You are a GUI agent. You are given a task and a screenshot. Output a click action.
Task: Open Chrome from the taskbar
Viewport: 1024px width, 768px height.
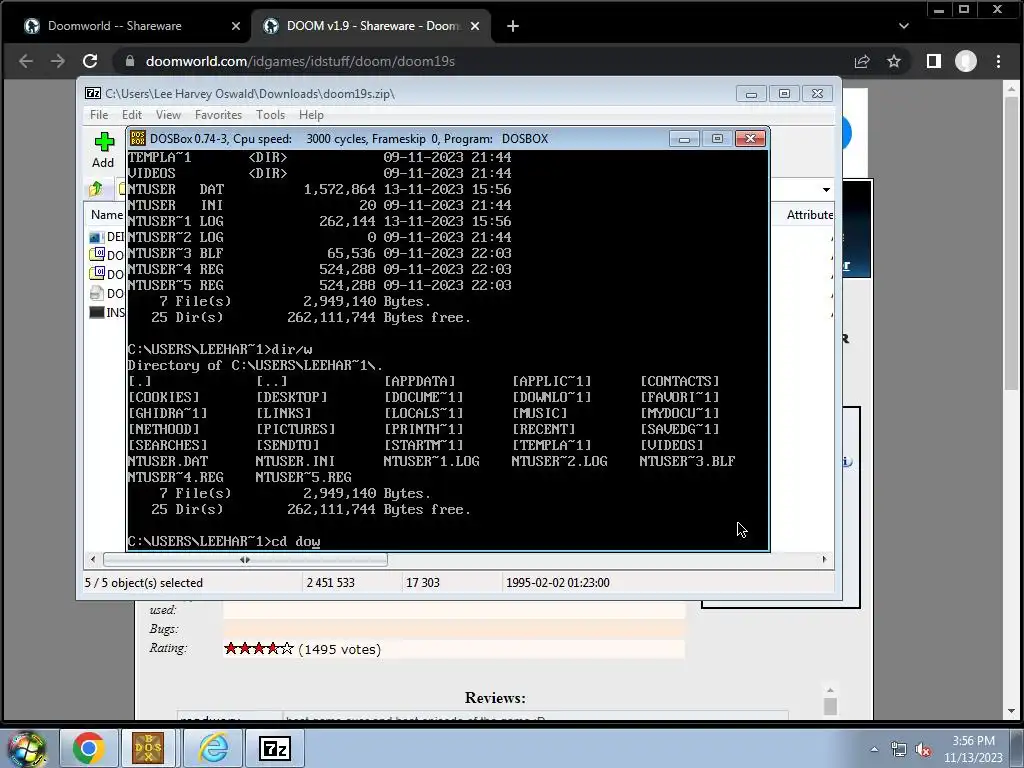coord(89,748)
